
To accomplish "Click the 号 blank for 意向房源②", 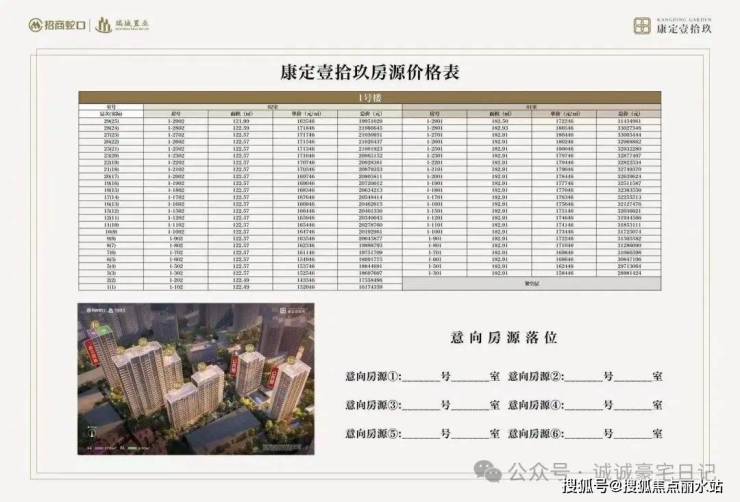I will click(x=584, y=377).
